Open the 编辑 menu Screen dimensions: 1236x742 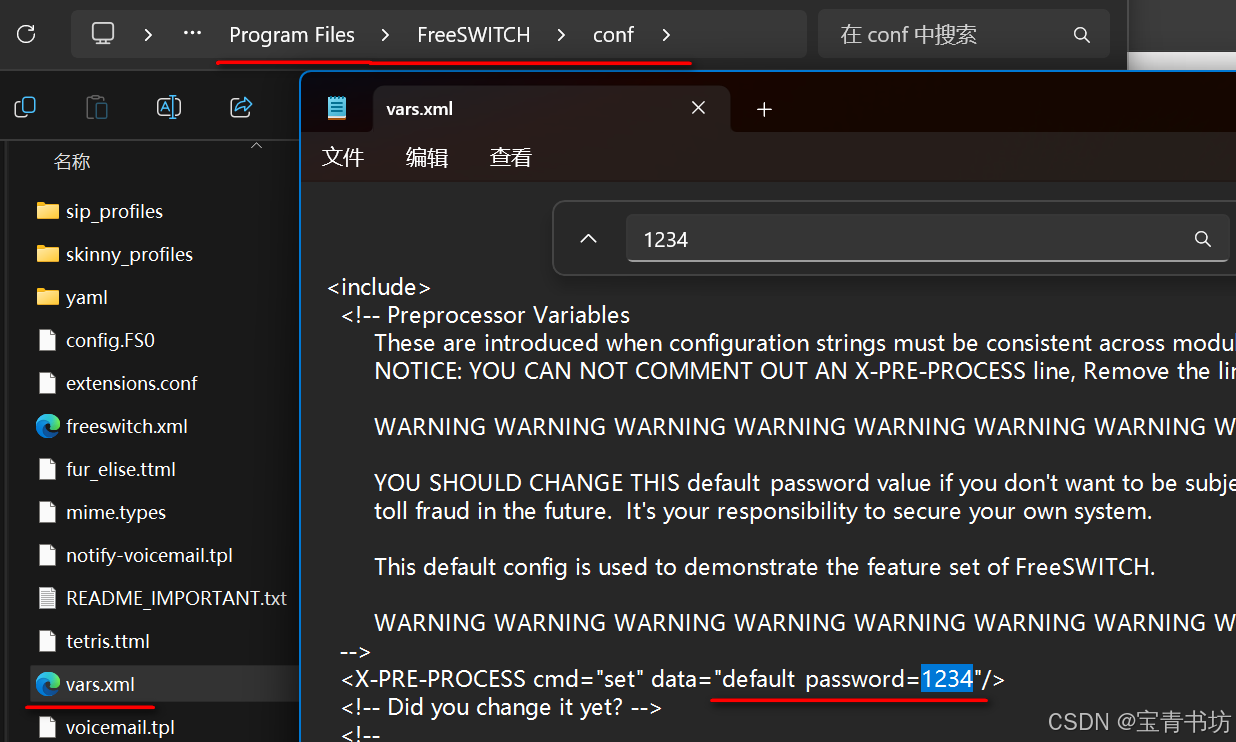click(427, 157)
